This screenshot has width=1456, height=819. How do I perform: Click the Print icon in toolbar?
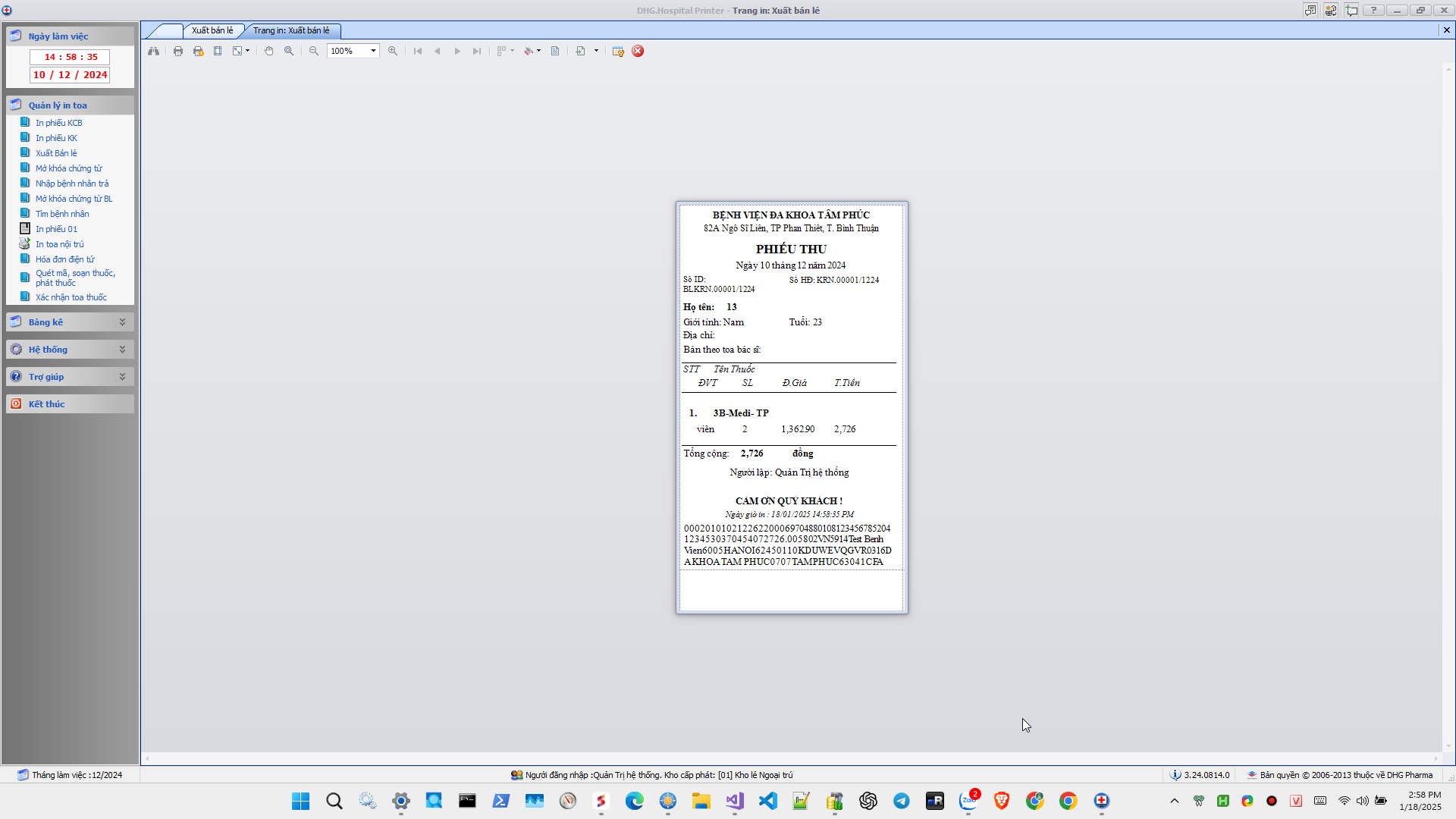tap(178, 51)
